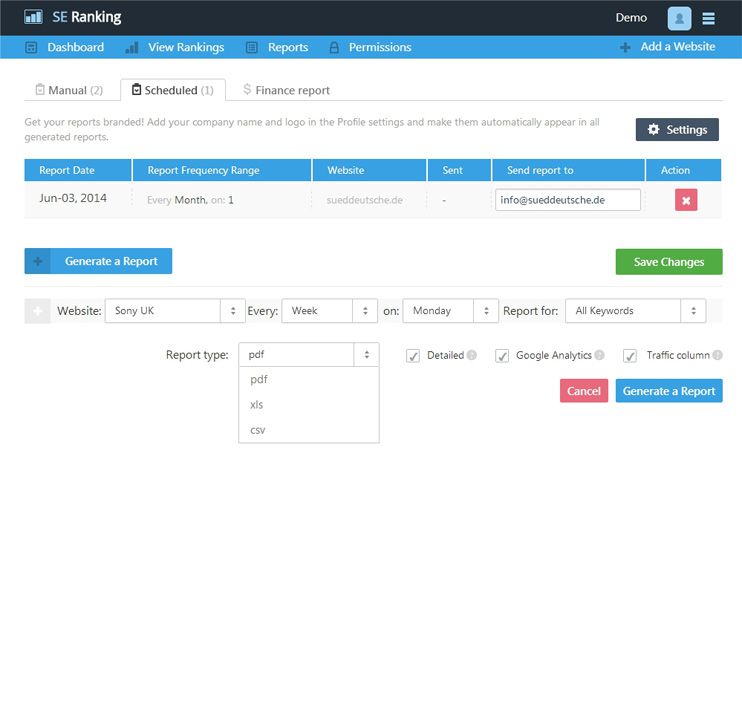742x714 pixels.
Task: Click the Save Changes button
Action: coord(669,262)
